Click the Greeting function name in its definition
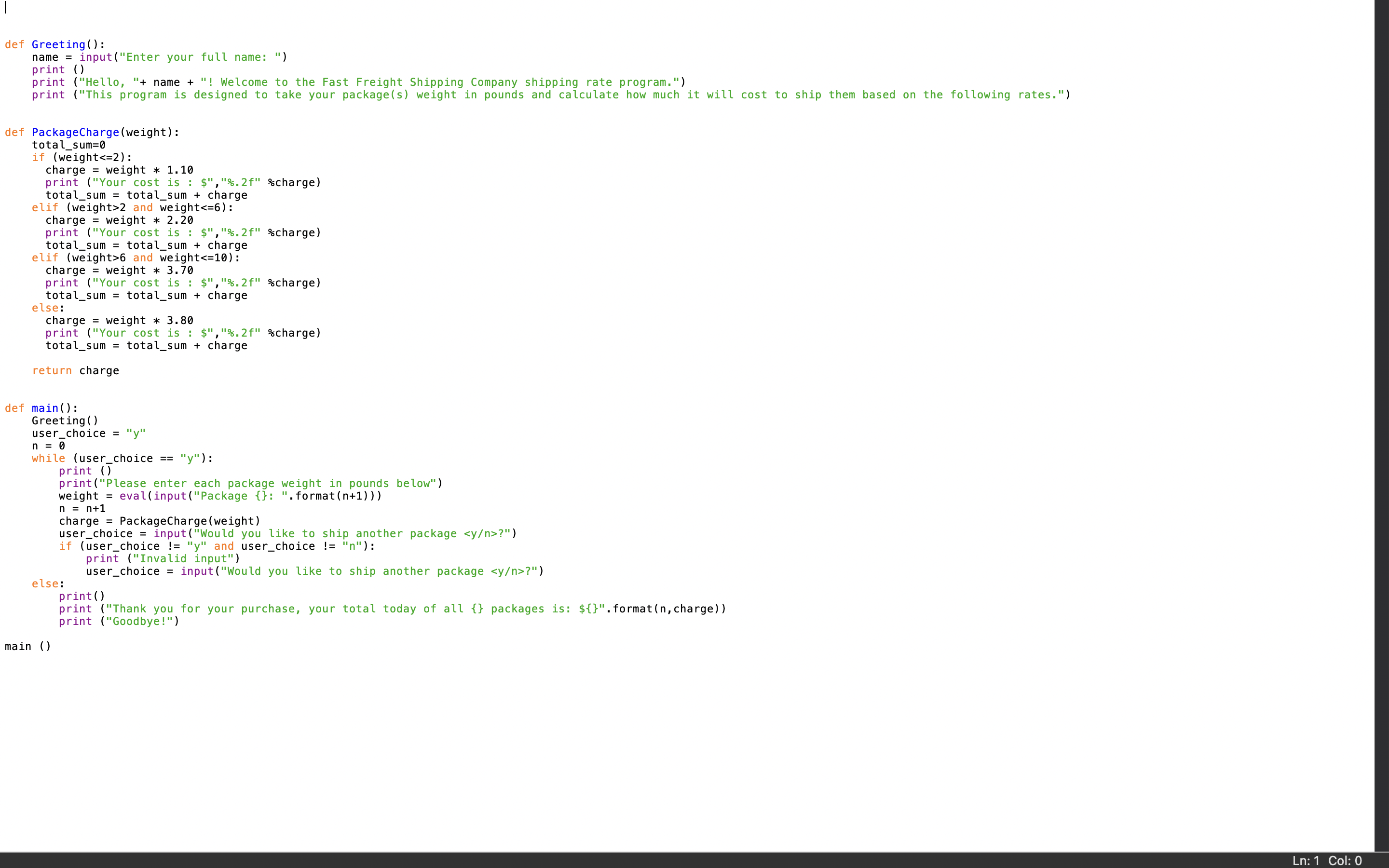 pos(58,44)
